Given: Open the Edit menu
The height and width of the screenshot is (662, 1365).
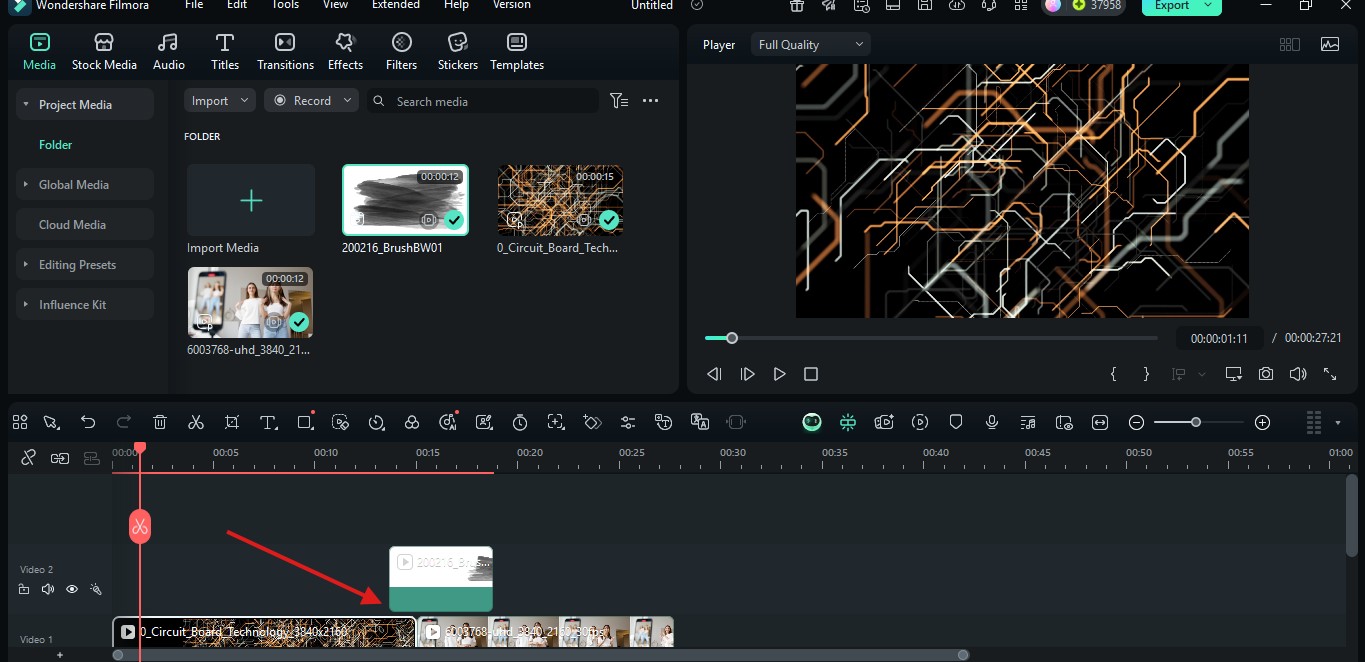Looking at the screenshot, I should (x=237, y=5).
